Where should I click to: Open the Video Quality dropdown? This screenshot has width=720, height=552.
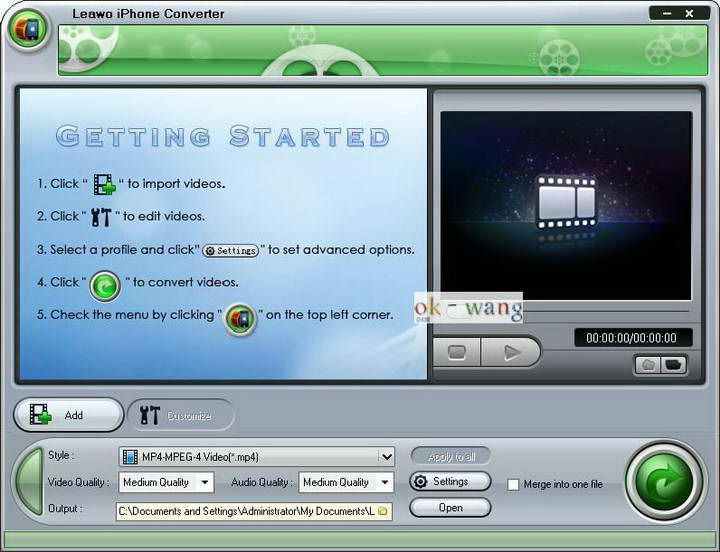(166, 482)
